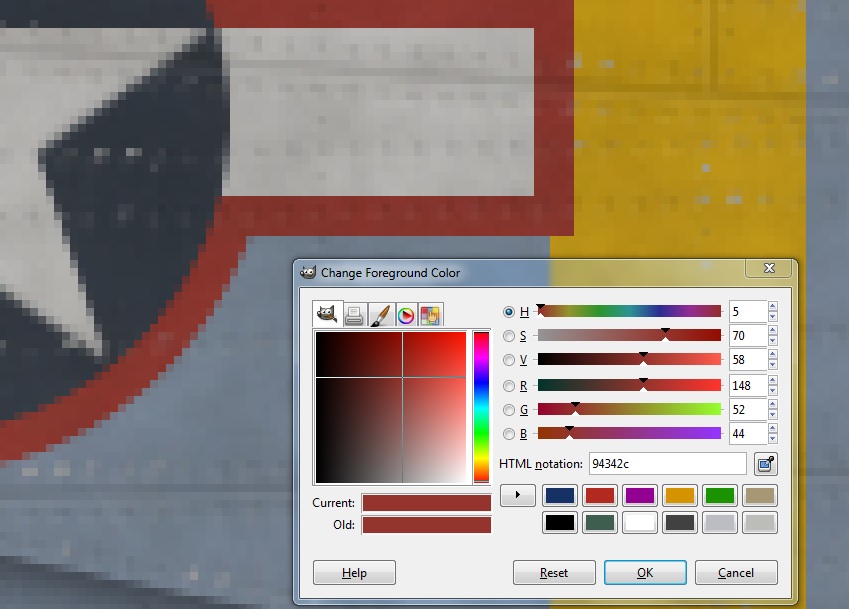Click the Value field showing 58

pyautogui.click(x=748, y=359)
